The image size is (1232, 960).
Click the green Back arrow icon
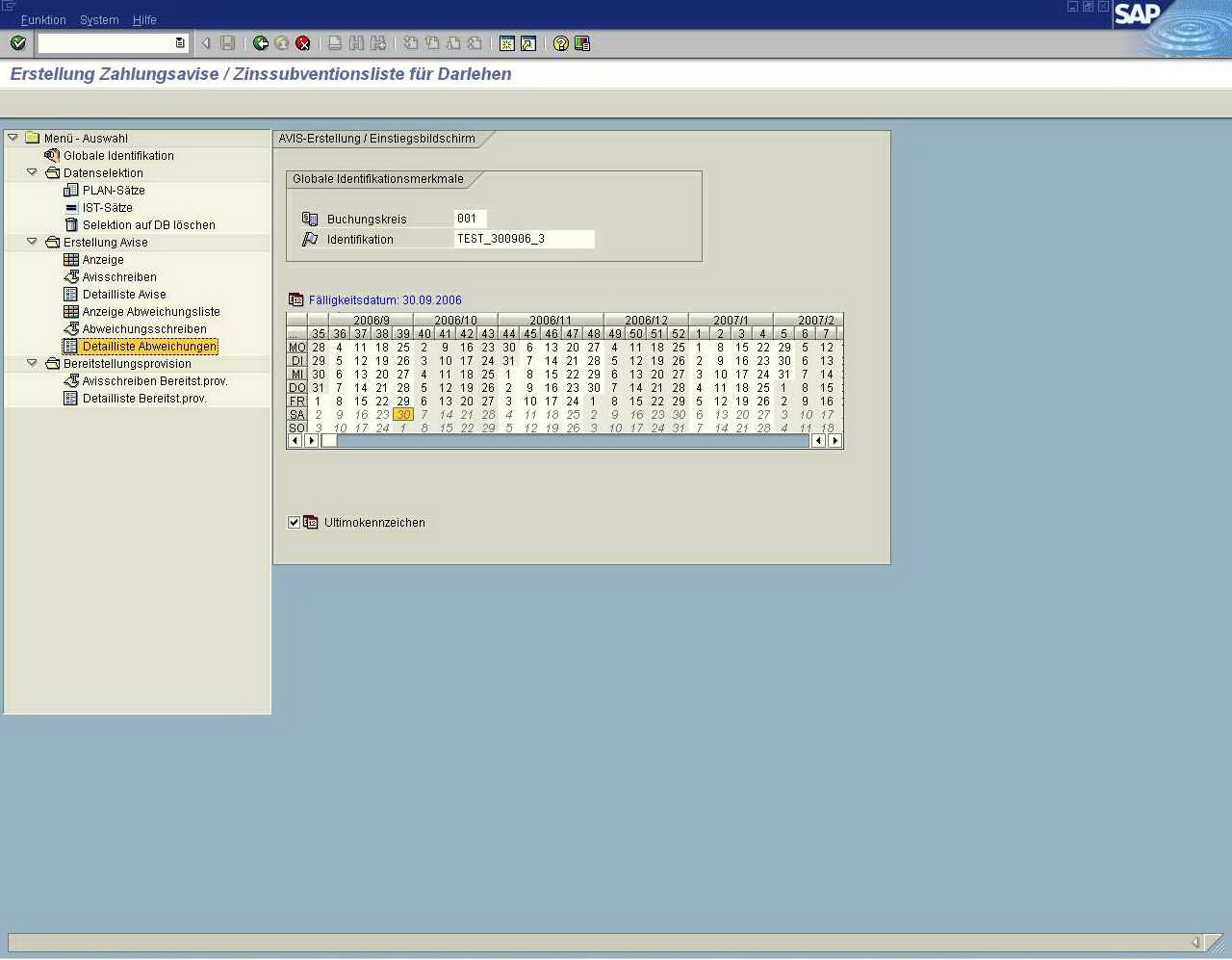click(x=261, y=43)
